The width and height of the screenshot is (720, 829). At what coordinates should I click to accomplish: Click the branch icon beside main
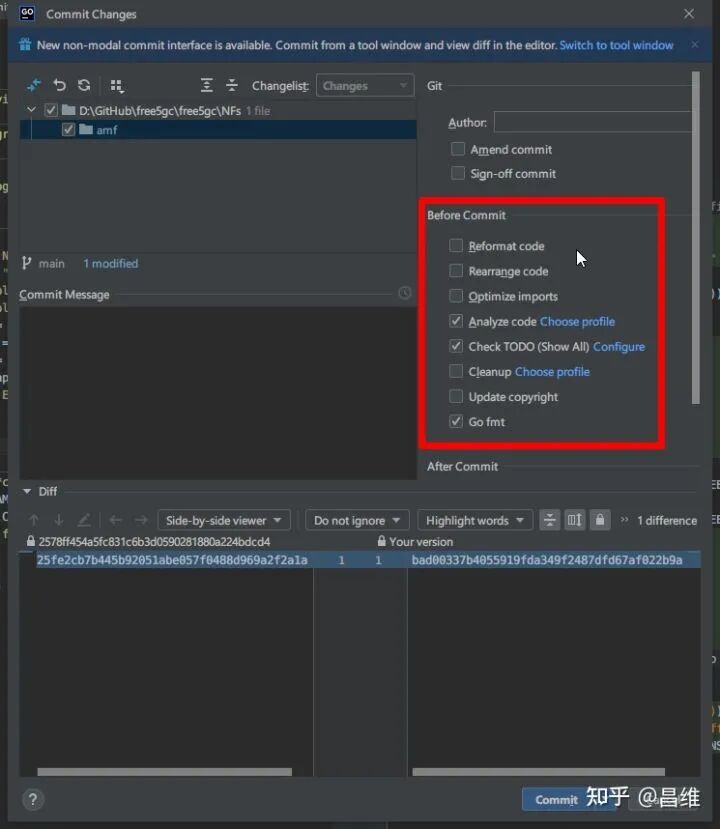(x=26, y=263)
